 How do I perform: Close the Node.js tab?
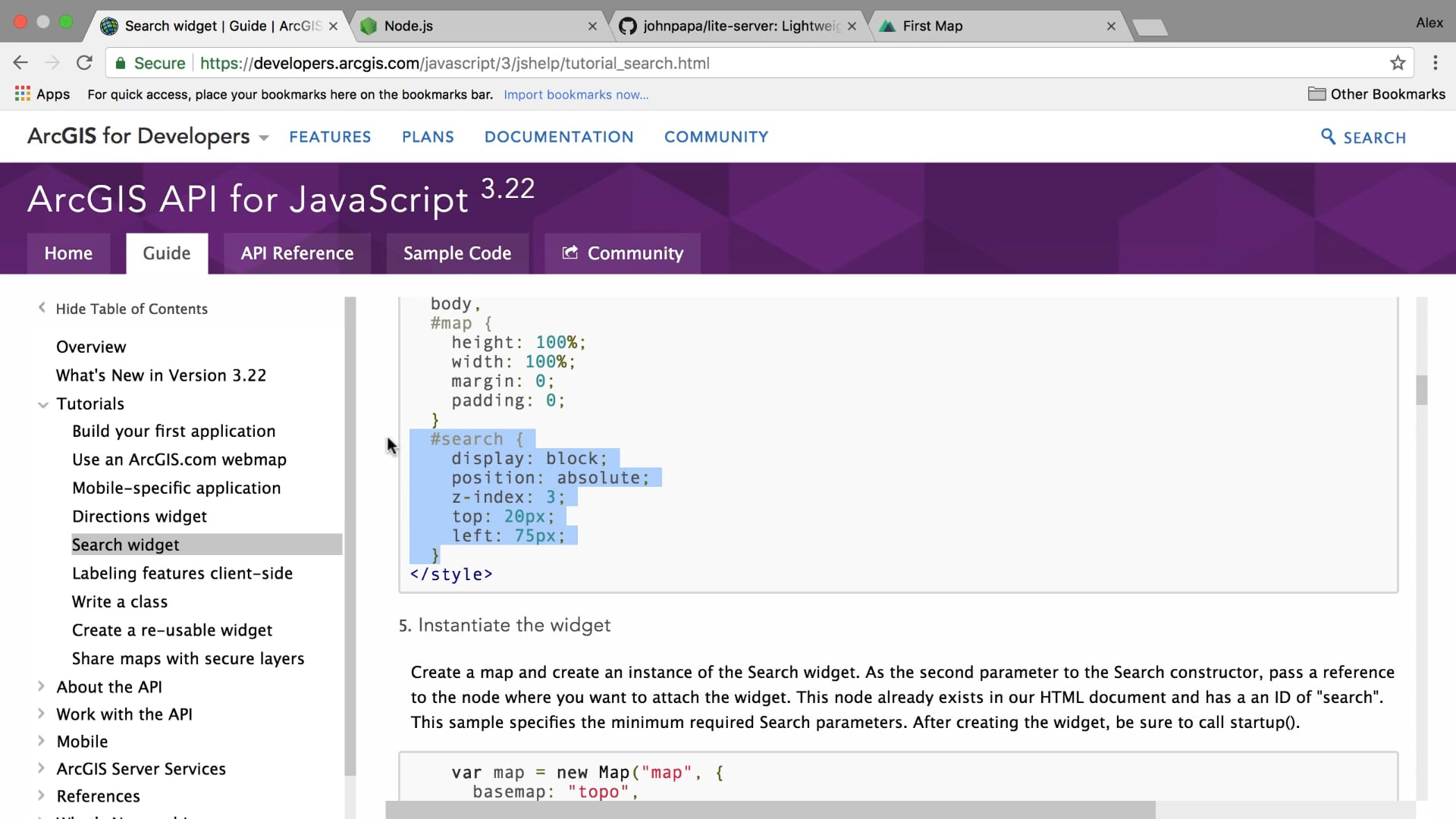click(x=592, y=26)
